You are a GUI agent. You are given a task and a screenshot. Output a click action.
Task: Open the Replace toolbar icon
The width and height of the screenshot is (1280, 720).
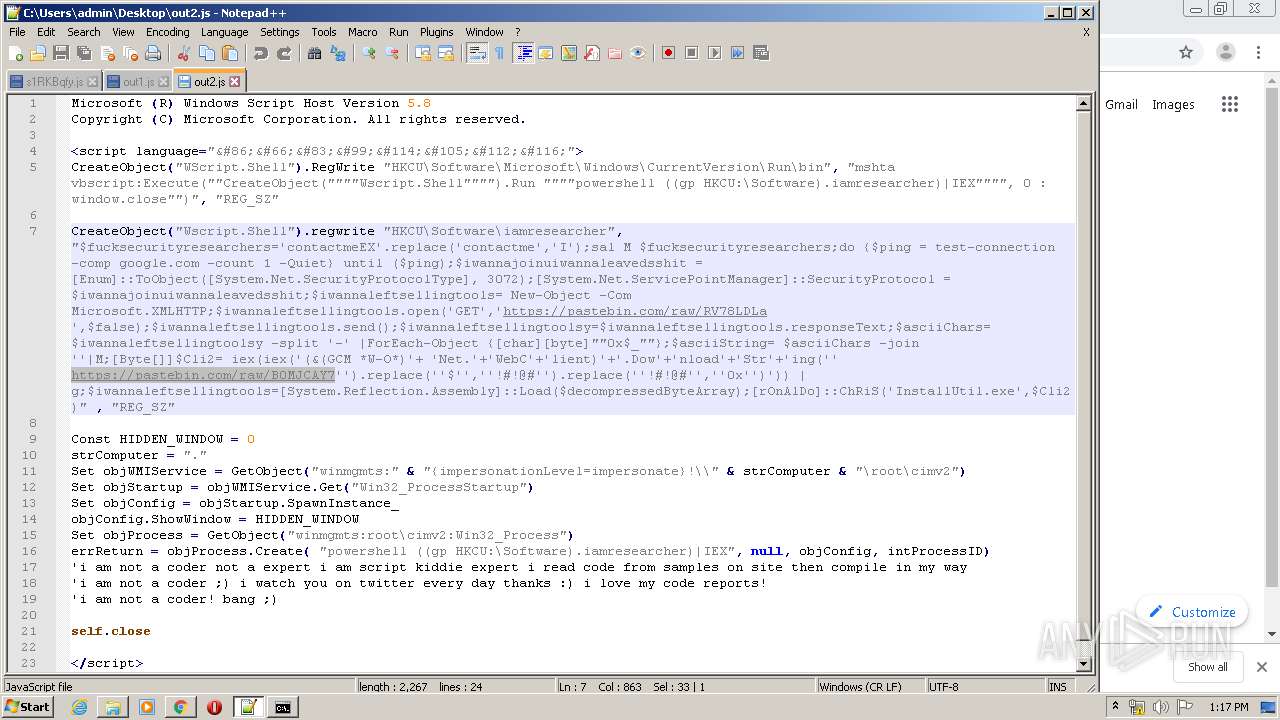[x=337, y=53]
